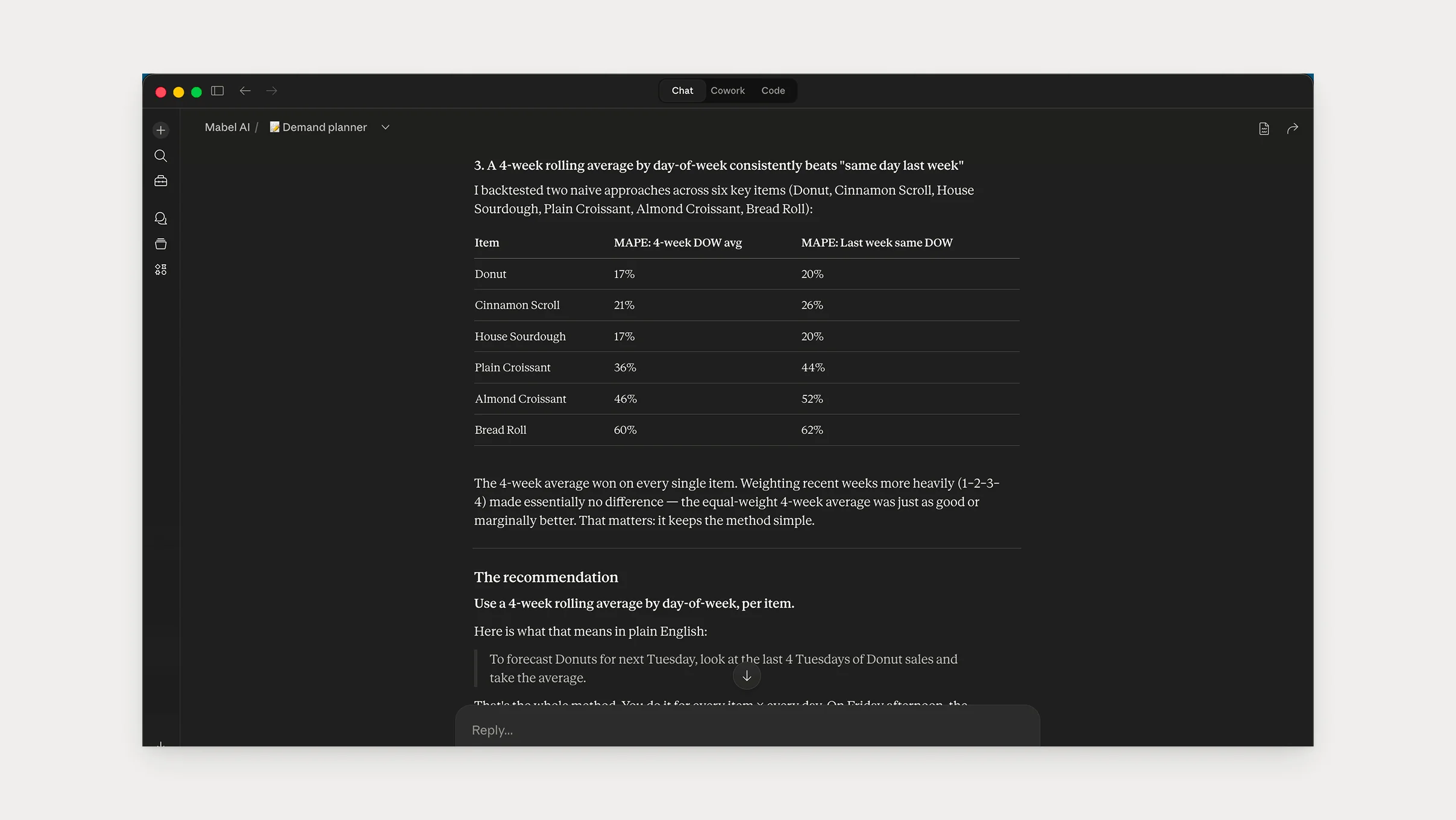Toggle the sidebar panel icon
The image size is (1456, 820).
coord(218,91)
